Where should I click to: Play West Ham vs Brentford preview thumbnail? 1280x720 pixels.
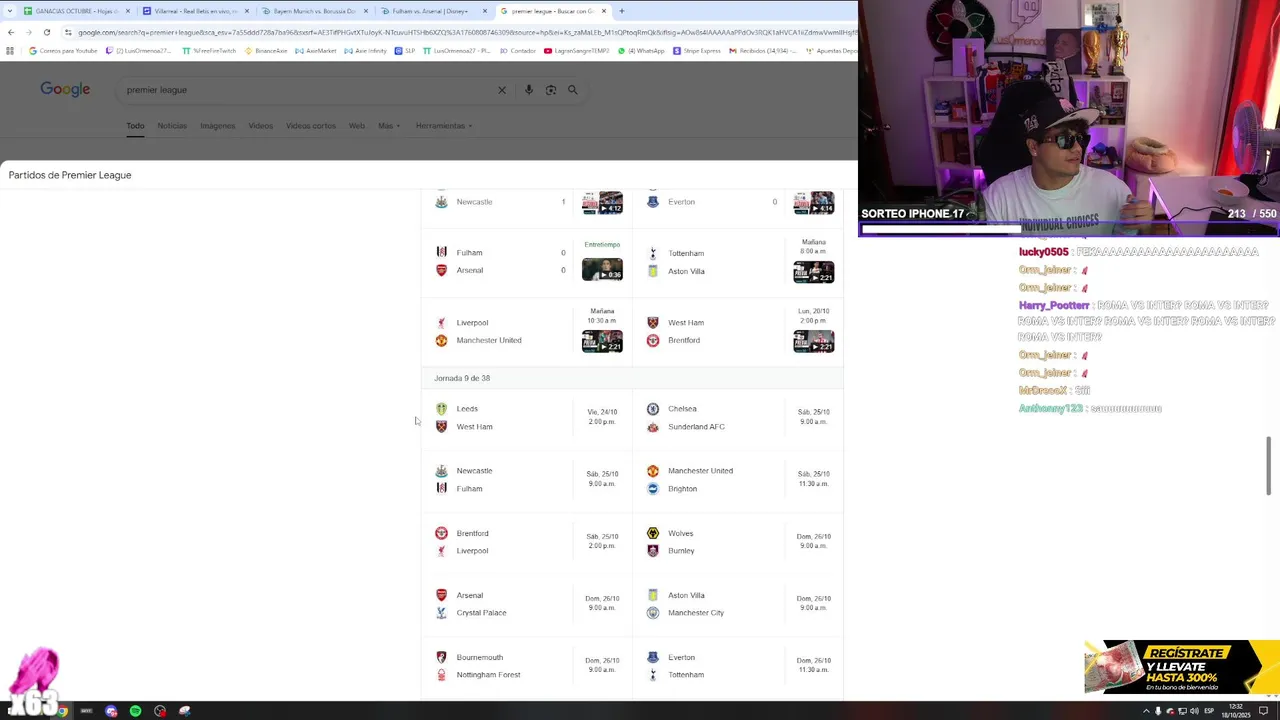click(813, 341)
